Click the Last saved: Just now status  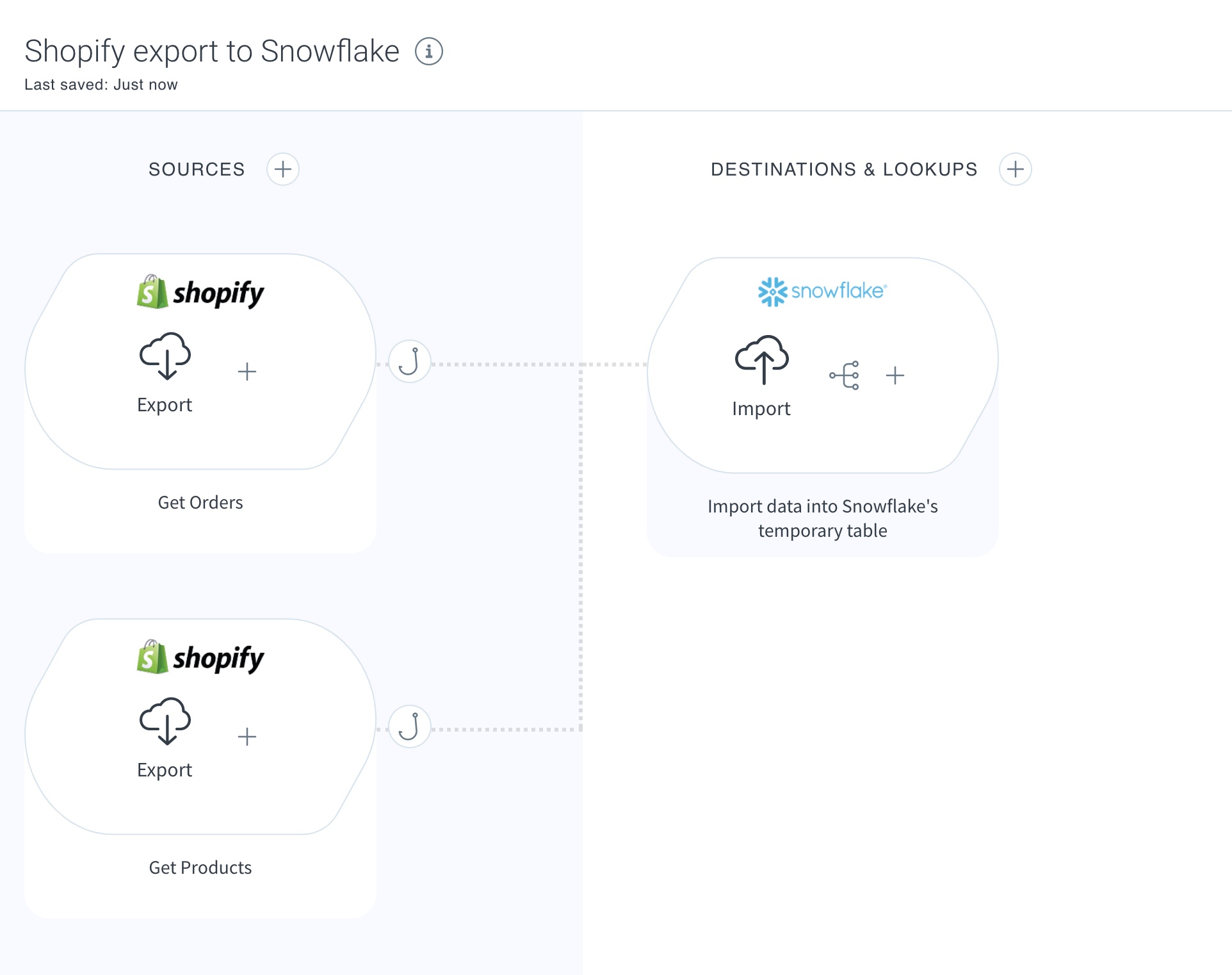coord(101,85)
